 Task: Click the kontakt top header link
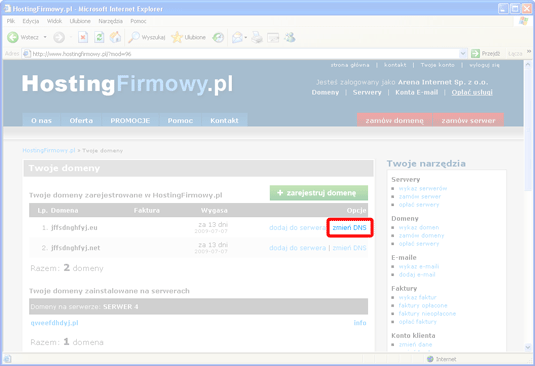[x=395, y=65]
